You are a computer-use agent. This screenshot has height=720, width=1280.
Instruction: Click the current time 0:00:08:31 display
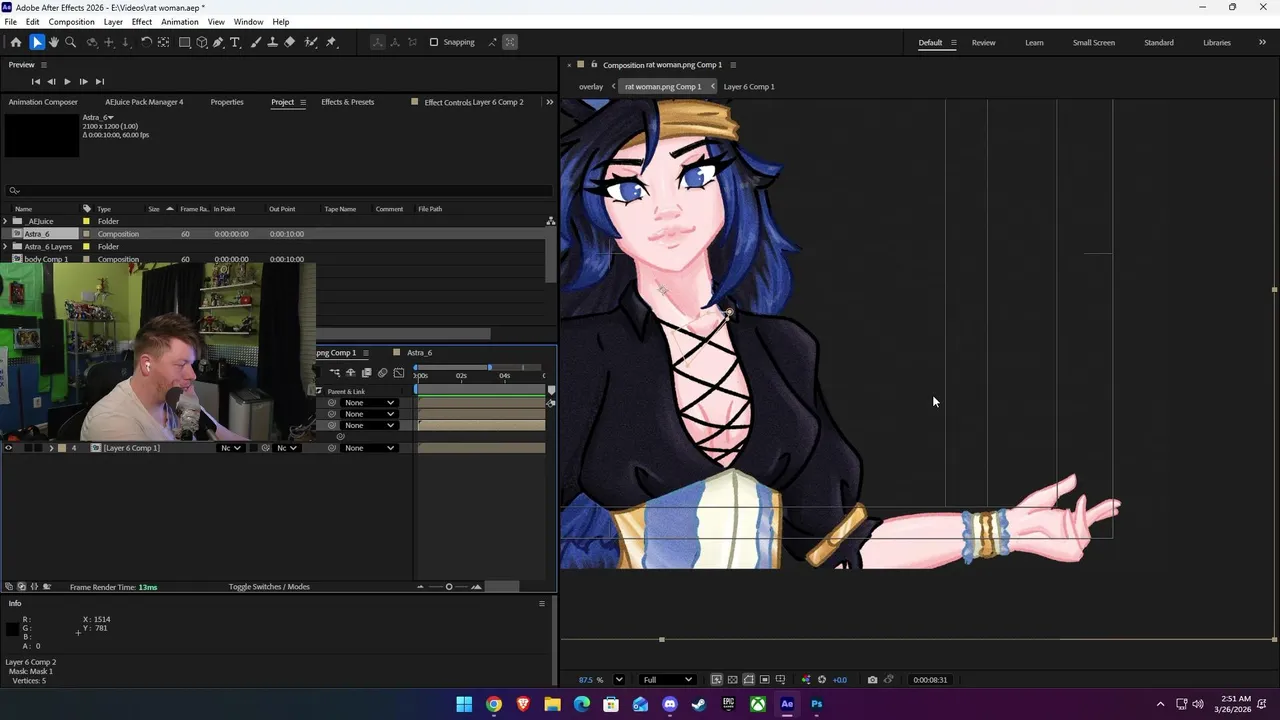930,680
